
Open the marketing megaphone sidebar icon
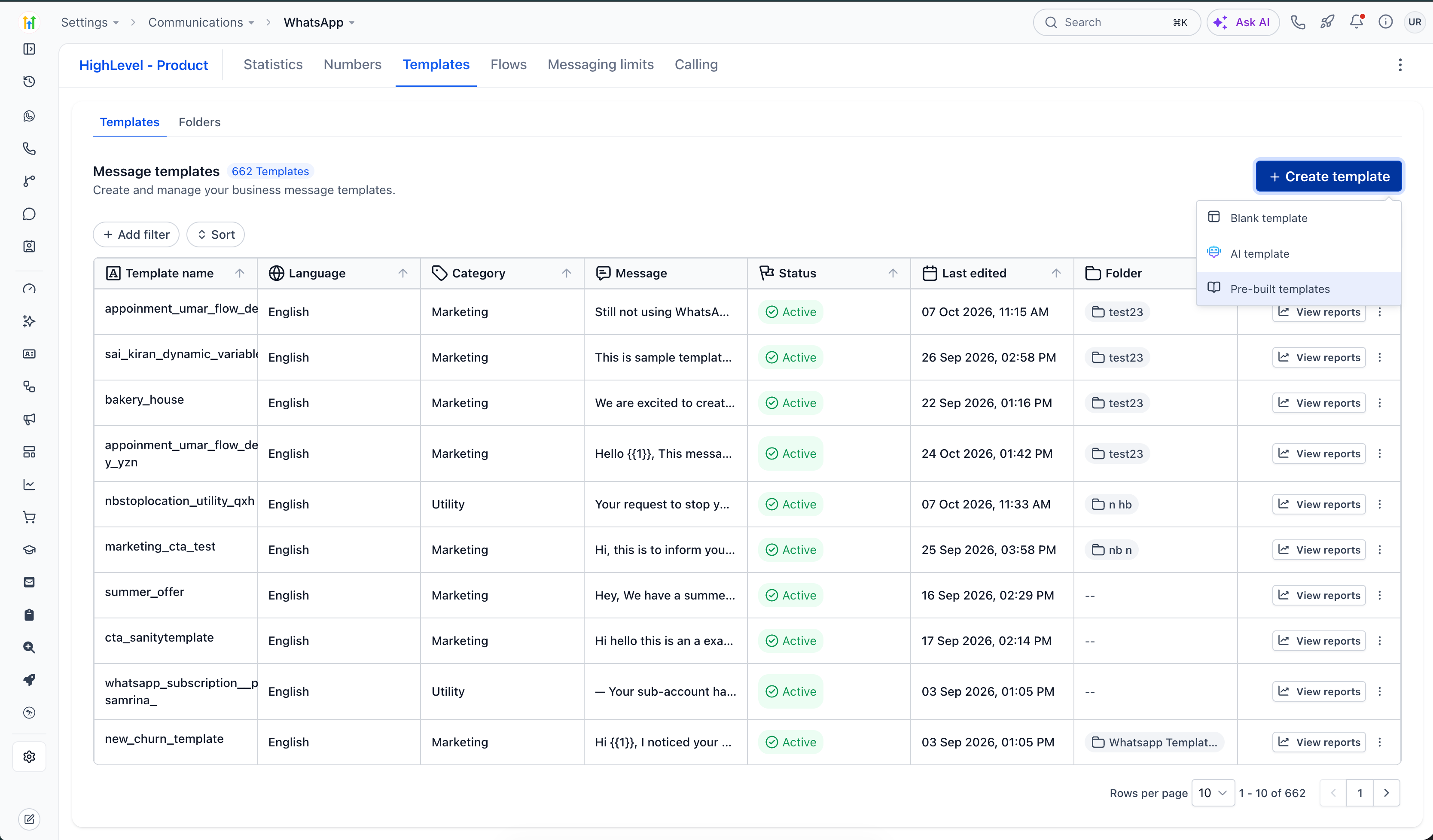[29, 419]
